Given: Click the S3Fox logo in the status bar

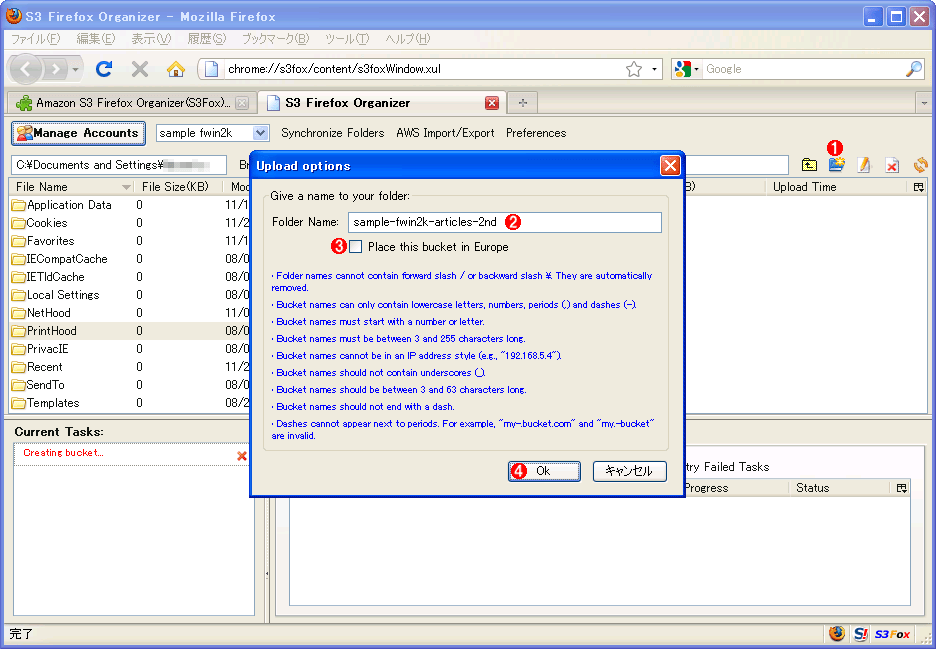Looking at the screenshot, I should coord(892,634).
